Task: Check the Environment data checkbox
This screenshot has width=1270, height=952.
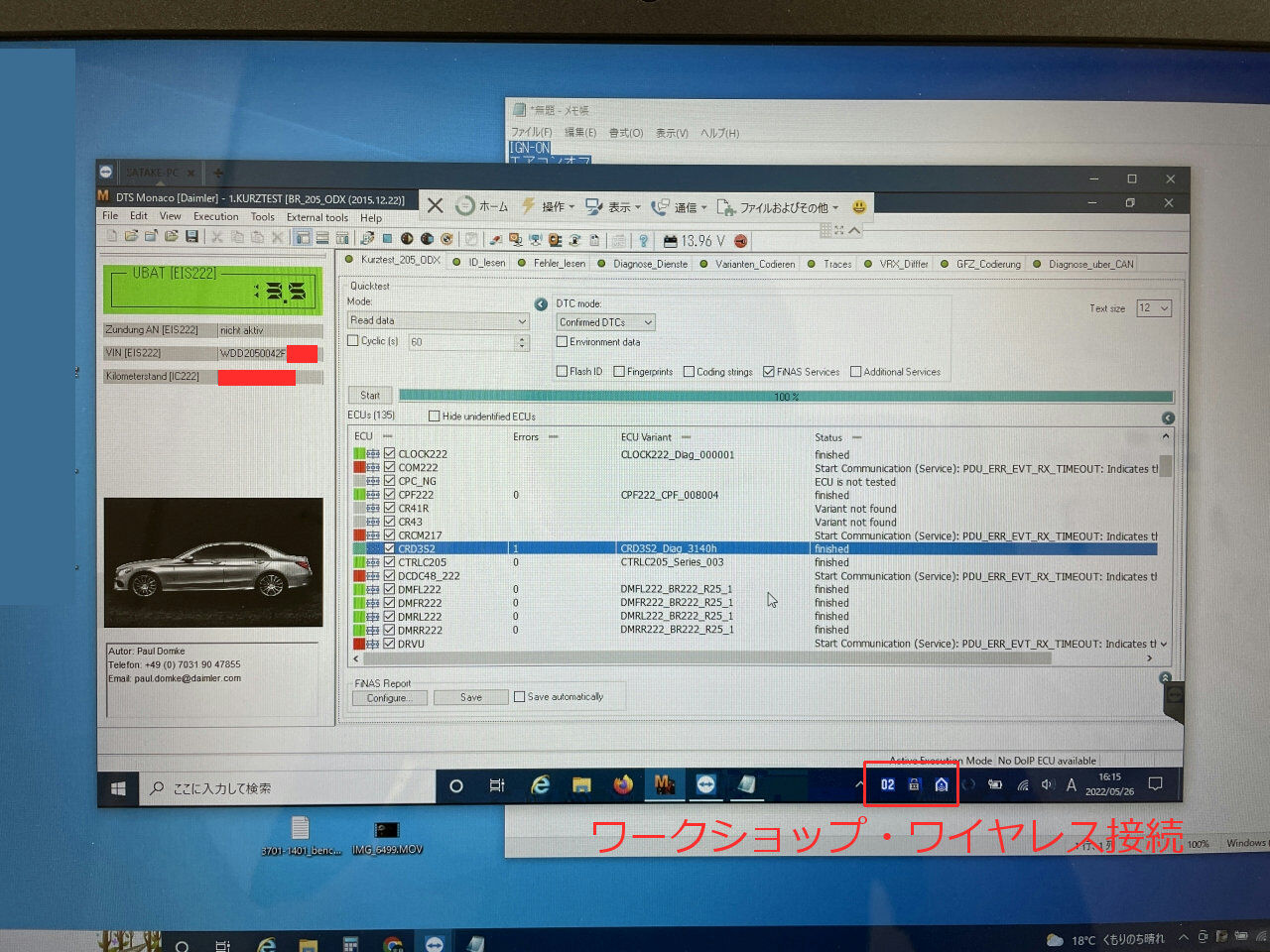Action: click(x=563, y=342)
